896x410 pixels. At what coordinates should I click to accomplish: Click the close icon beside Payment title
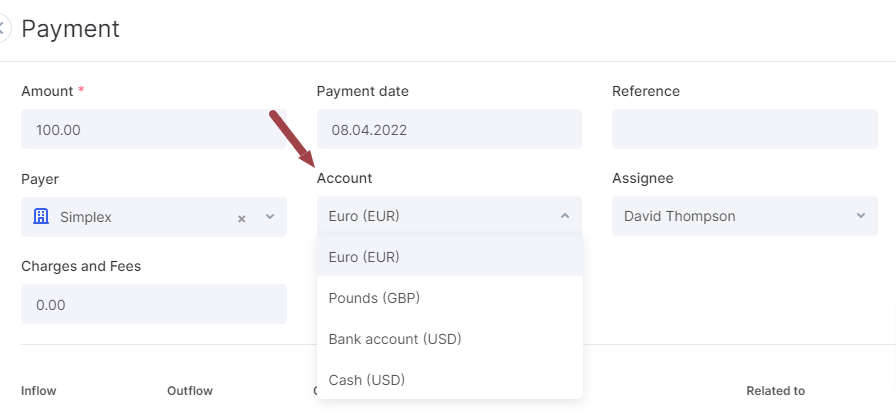(x=3, y=28)
